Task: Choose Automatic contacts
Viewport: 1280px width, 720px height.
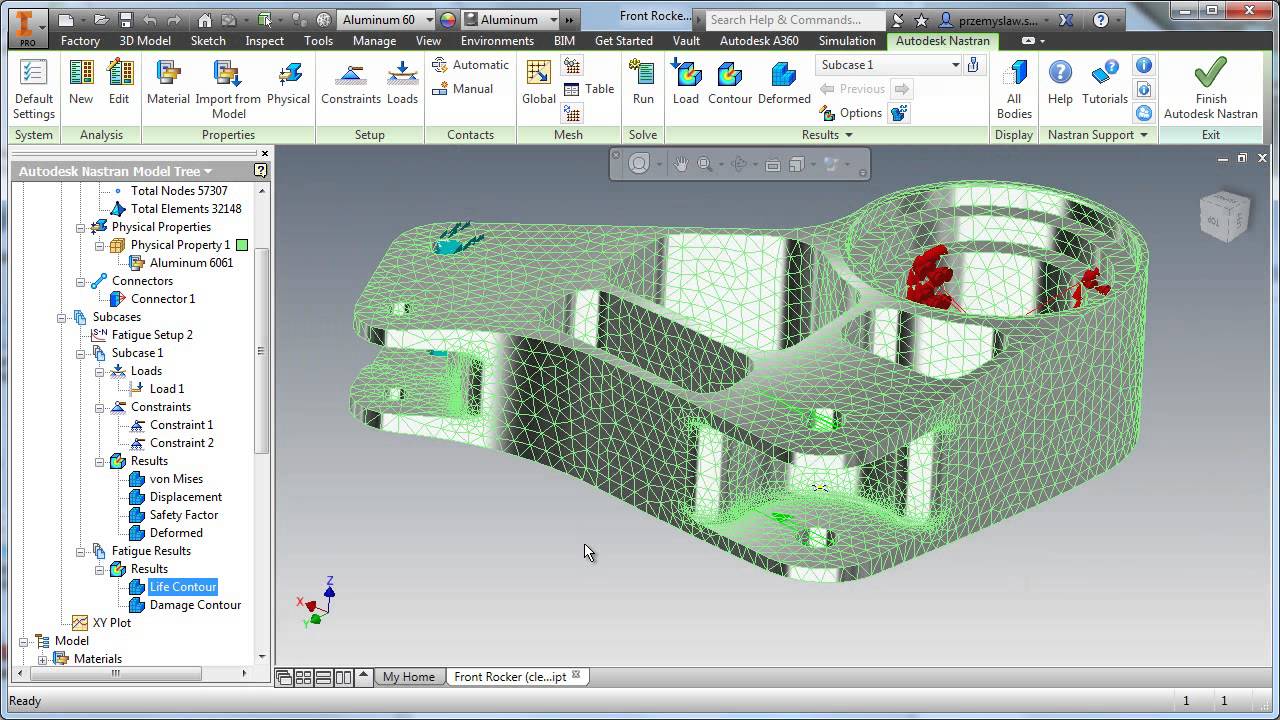Action: coord(470,65)
